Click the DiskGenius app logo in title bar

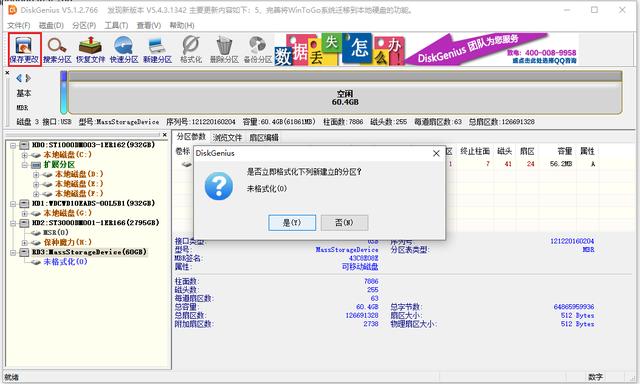click(x=13, y=9)
